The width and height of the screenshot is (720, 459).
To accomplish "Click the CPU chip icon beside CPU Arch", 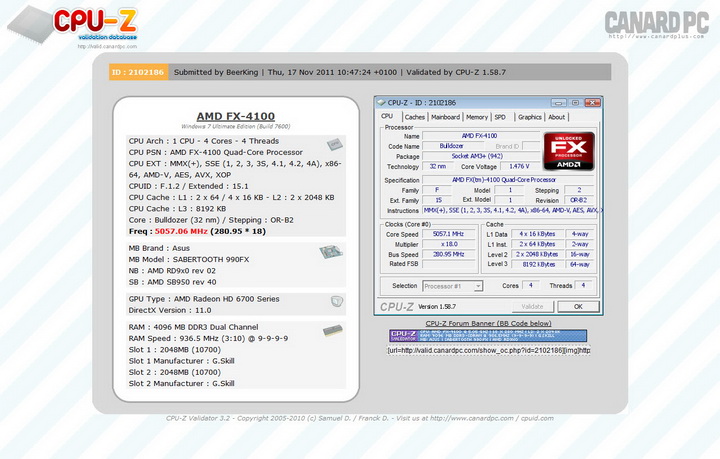I will (x=335, y=145).
